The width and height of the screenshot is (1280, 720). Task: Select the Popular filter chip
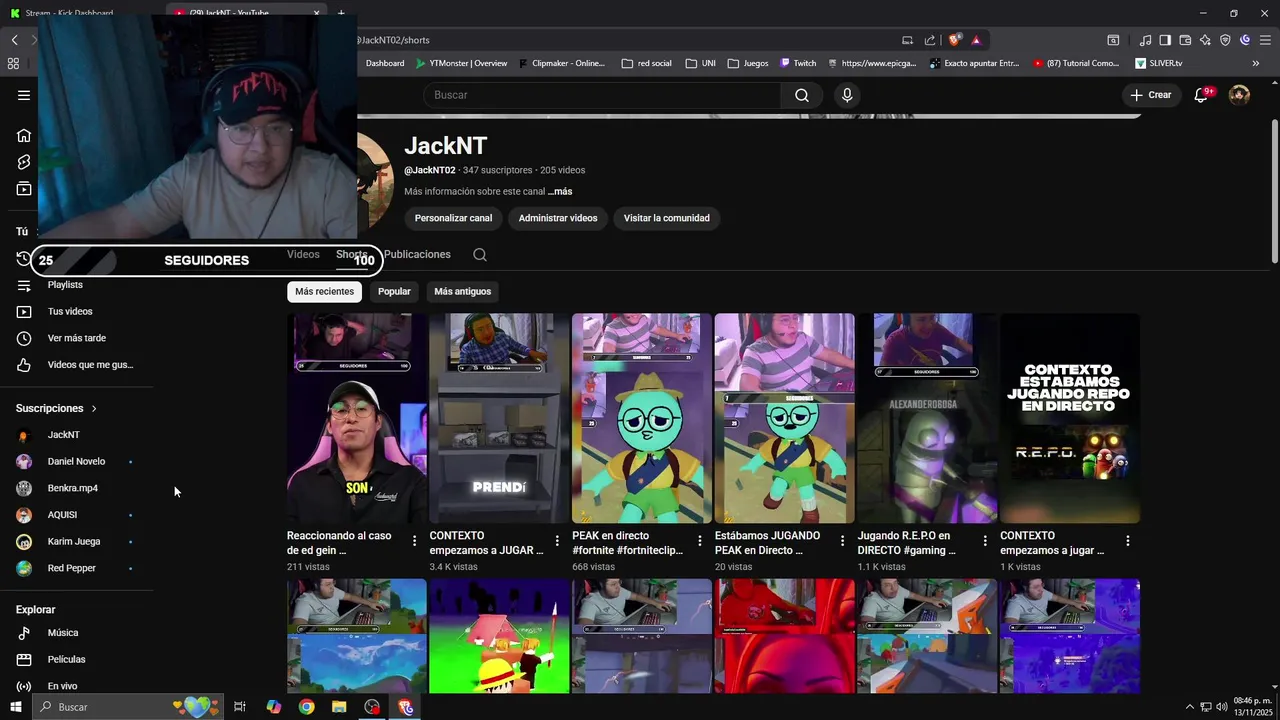[x=394, y=291]
